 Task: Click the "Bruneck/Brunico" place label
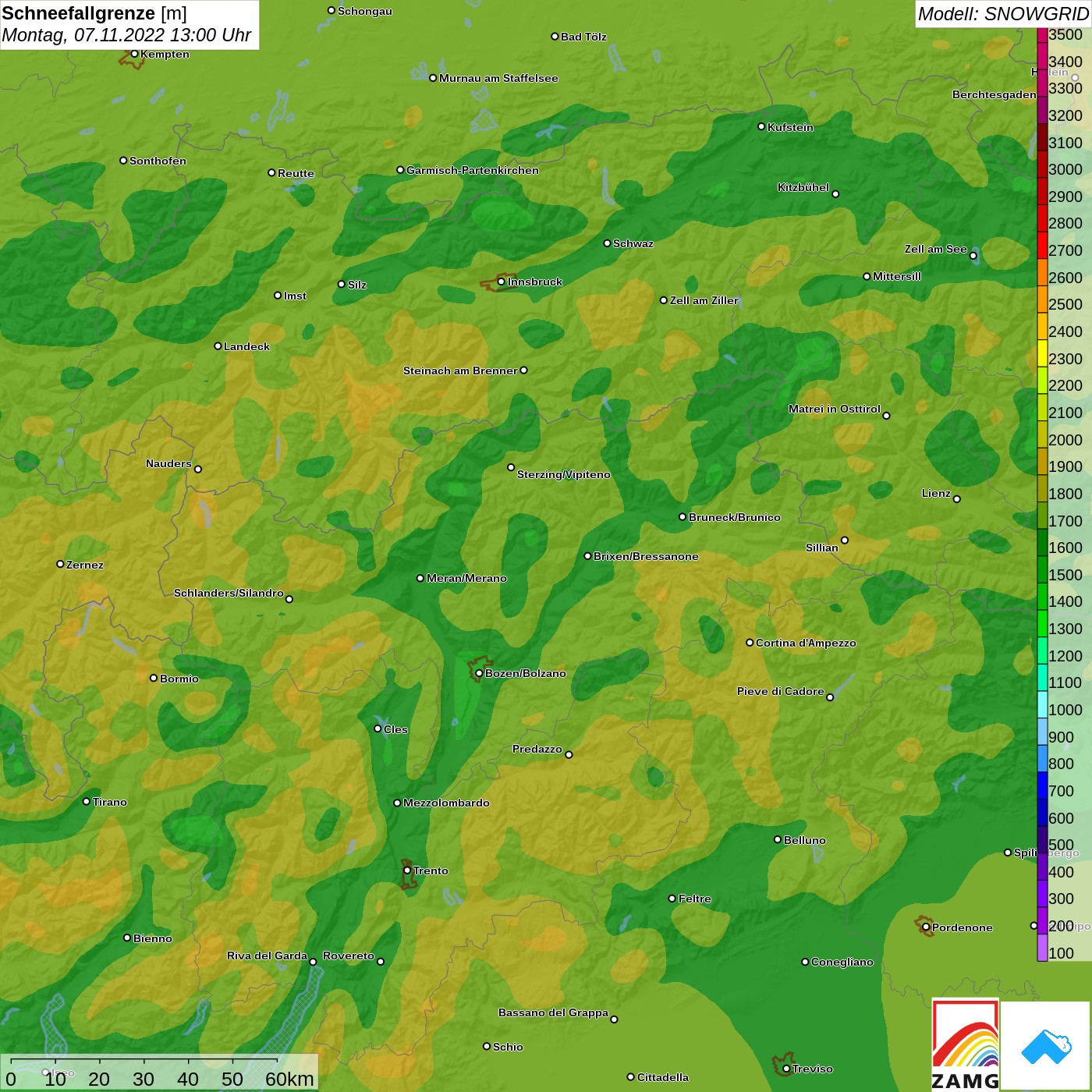(735, 517)
